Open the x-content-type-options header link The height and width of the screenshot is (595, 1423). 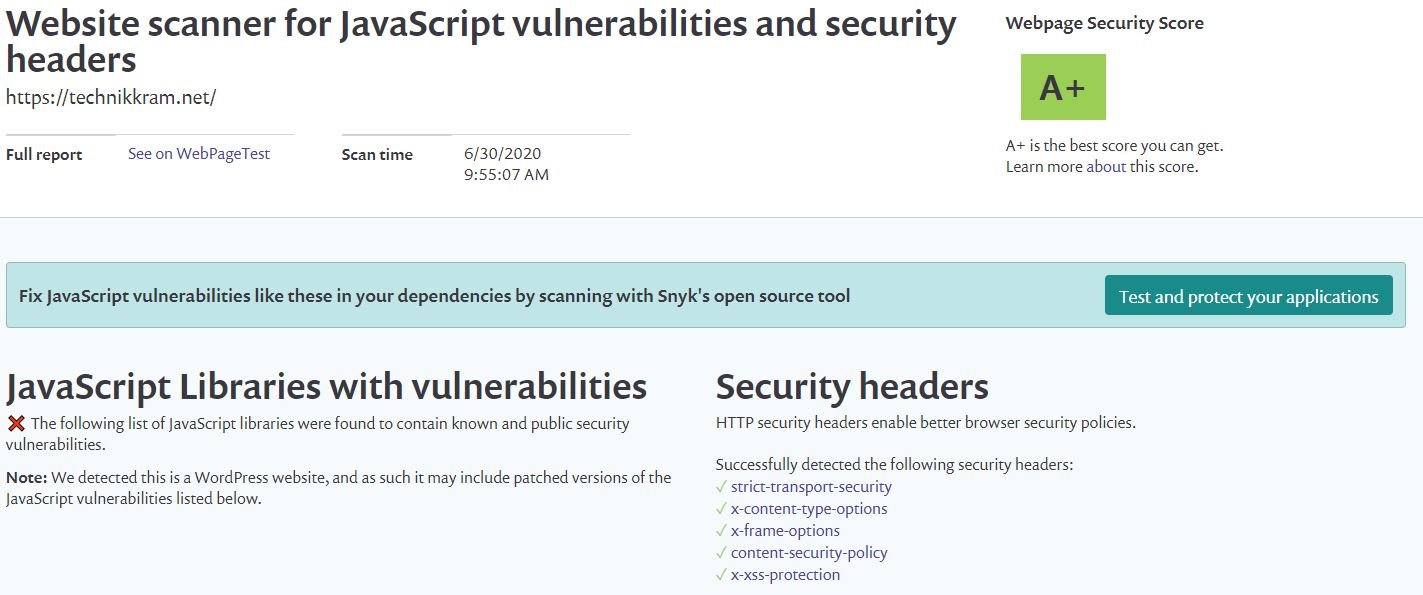(806, 509)
